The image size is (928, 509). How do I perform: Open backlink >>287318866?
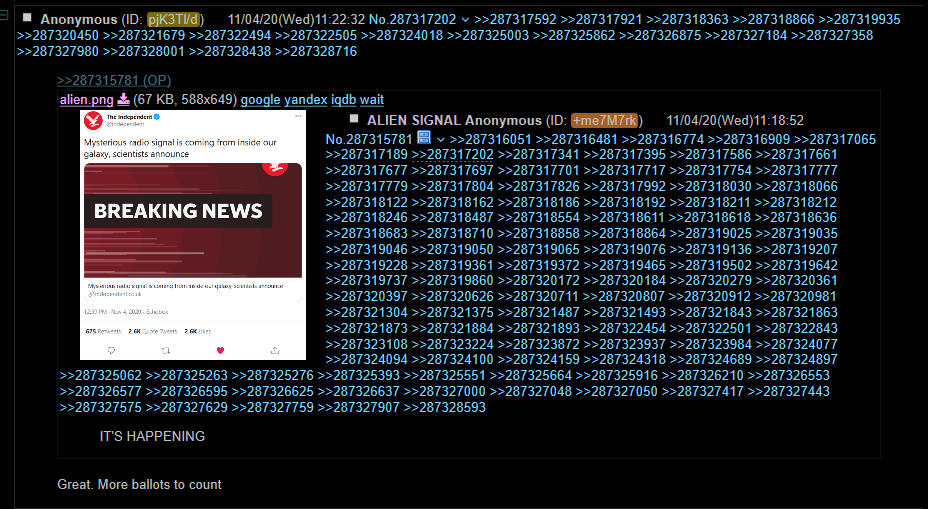point(773,20)
